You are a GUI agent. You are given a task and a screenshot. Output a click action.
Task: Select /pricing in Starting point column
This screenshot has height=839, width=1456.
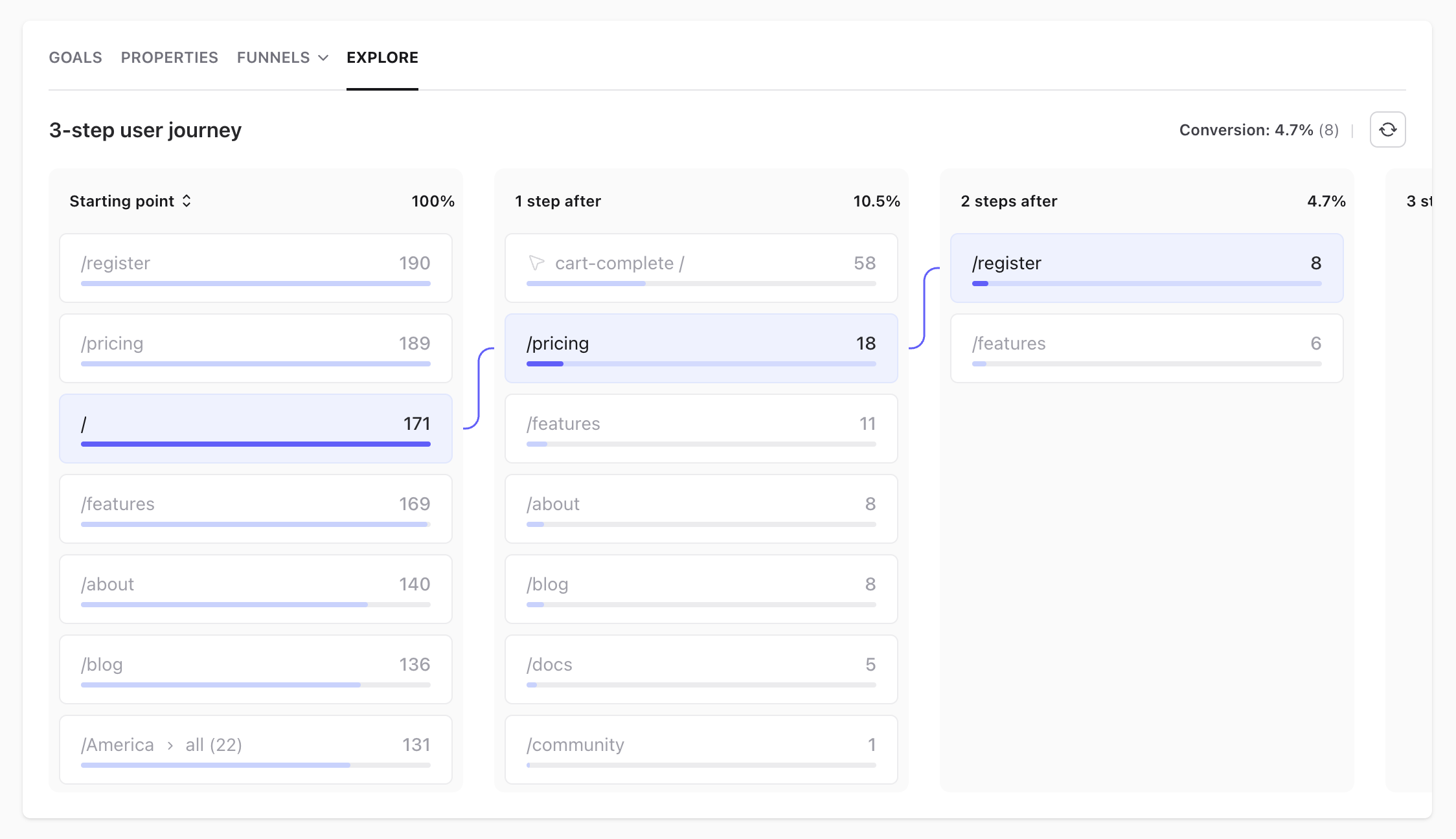[255, 348]
